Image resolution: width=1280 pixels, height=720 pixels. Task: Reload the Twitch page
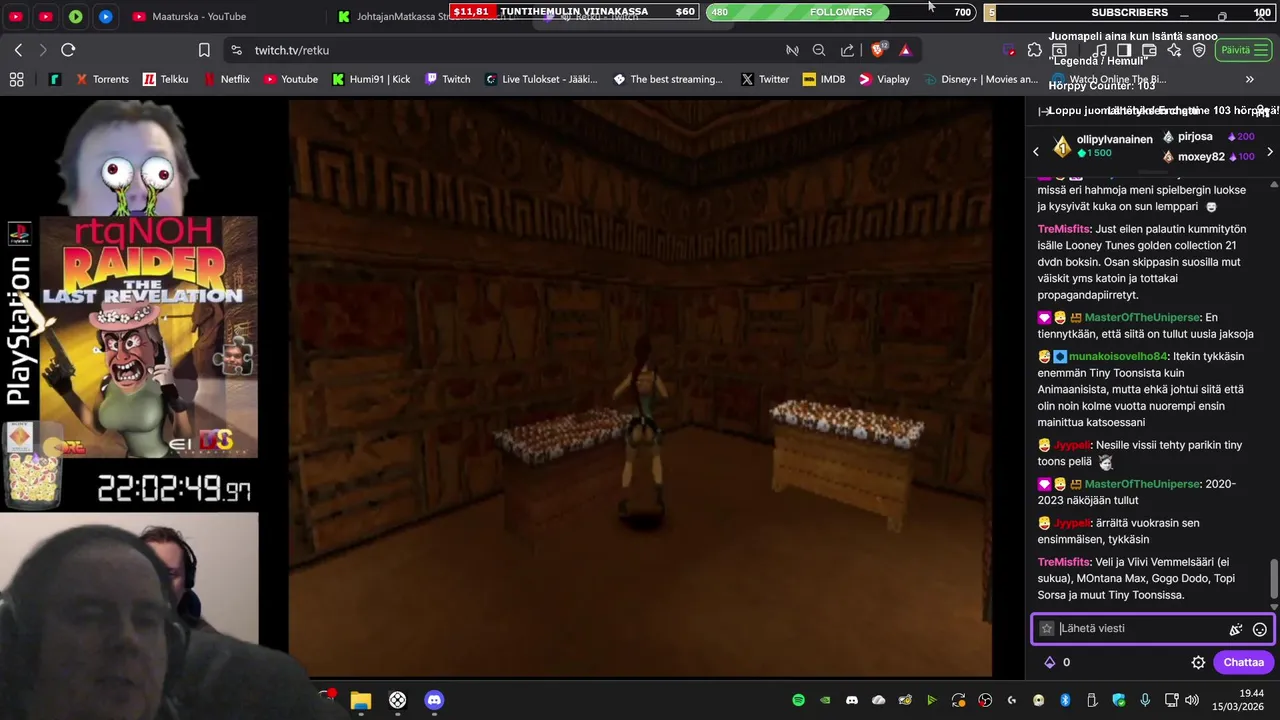coord(68,50)
